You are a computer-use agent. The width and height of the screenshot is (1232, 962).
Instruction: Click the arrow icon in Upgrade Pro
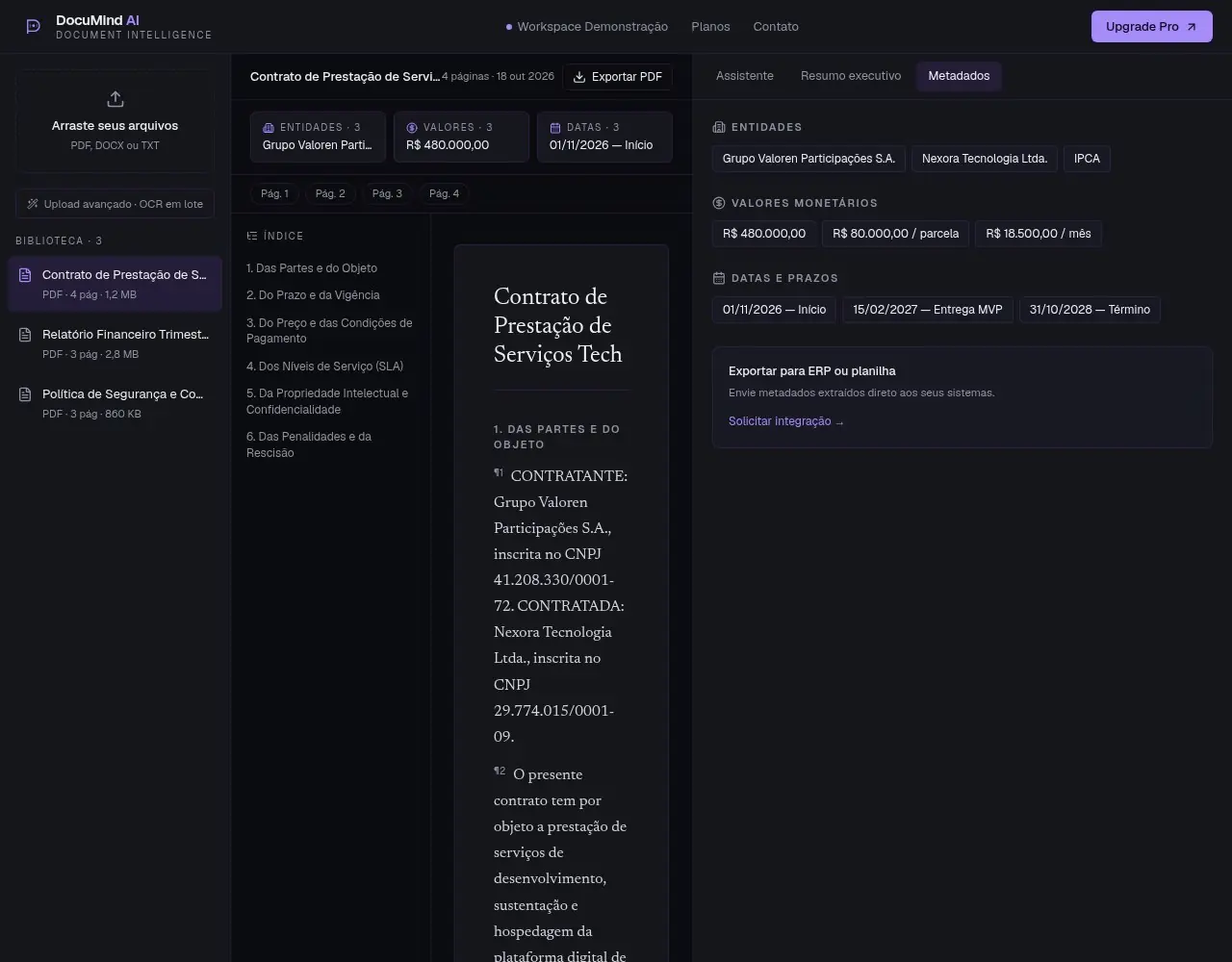(x=1192, y=27)
